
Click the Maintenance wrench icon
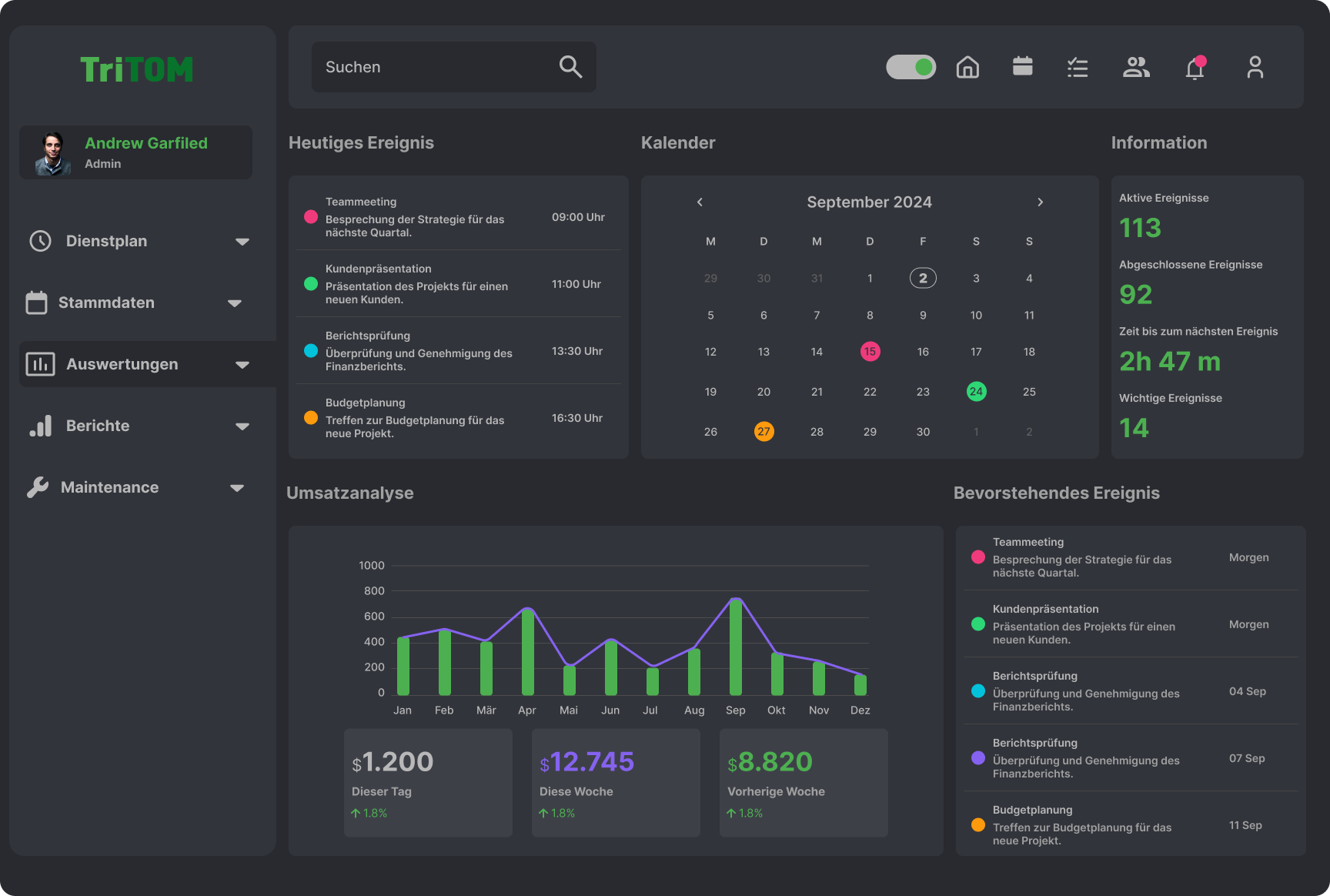[x=38, y=487]
